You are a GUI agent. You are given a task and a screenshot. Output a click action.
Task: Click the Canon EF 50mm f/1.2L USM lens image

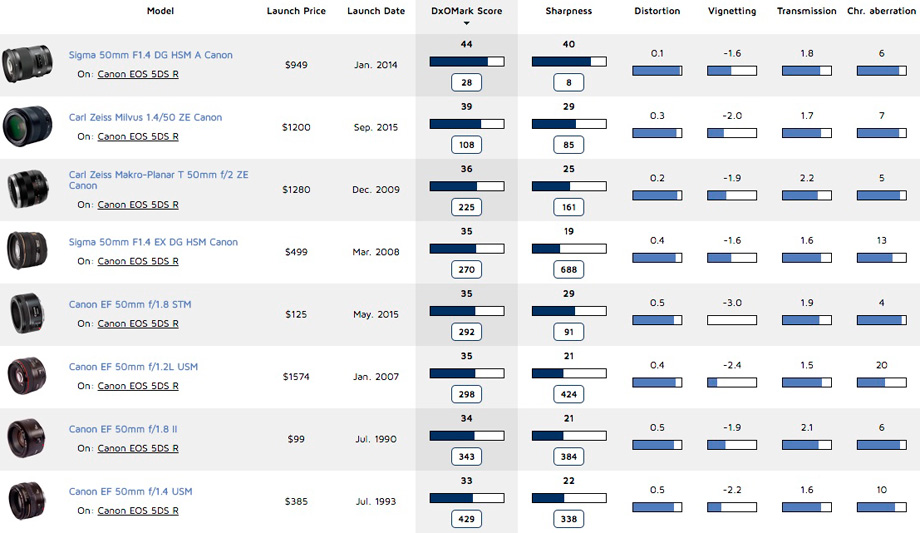(27, 376)
